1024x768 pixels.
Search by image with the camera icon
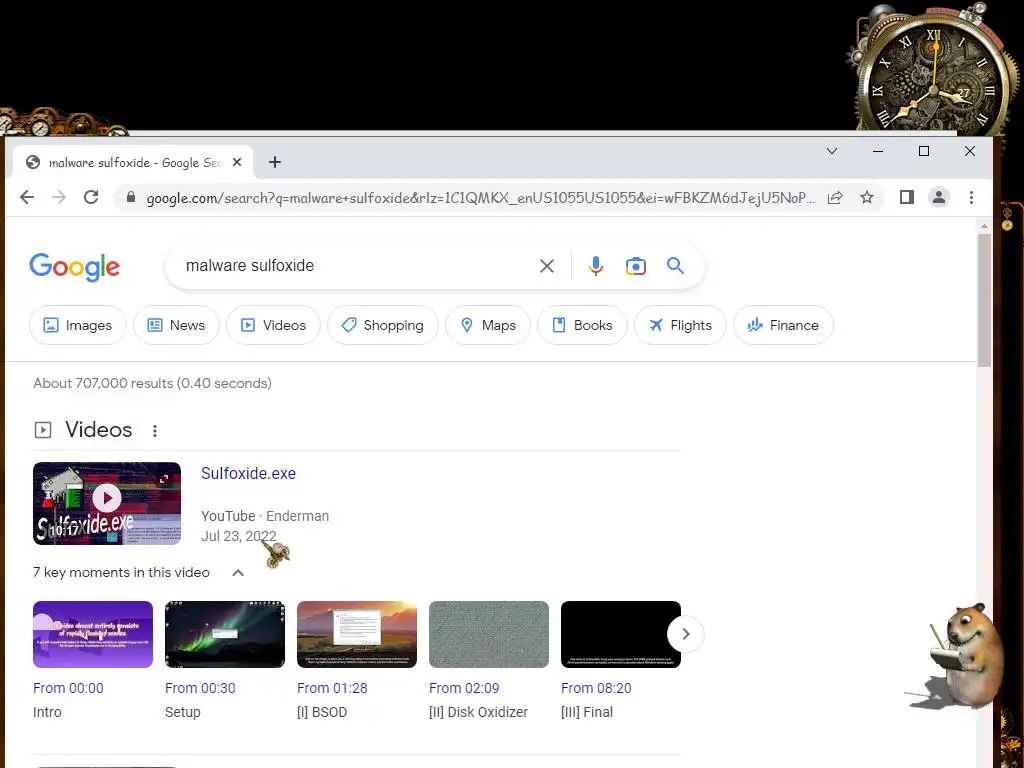coord(635,266)
